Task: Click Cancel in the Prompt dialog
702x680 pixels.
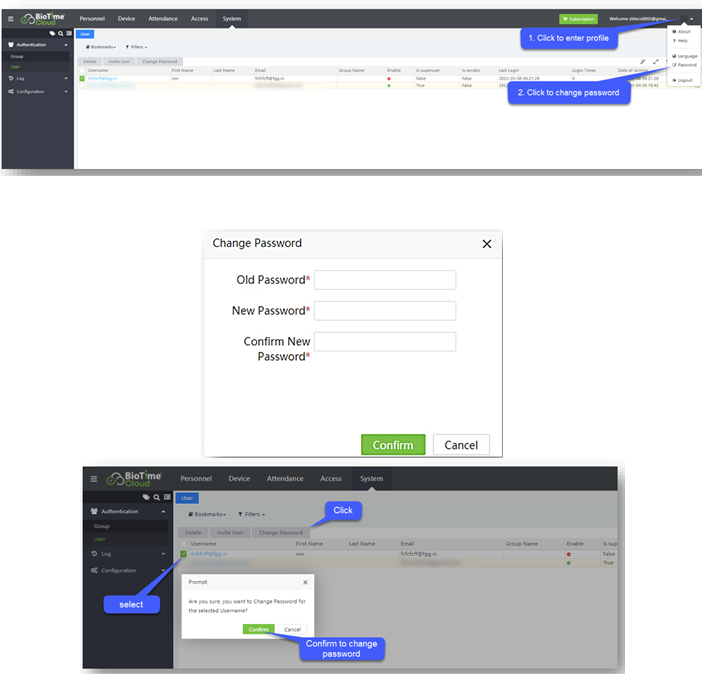Action: pos(292,629)
